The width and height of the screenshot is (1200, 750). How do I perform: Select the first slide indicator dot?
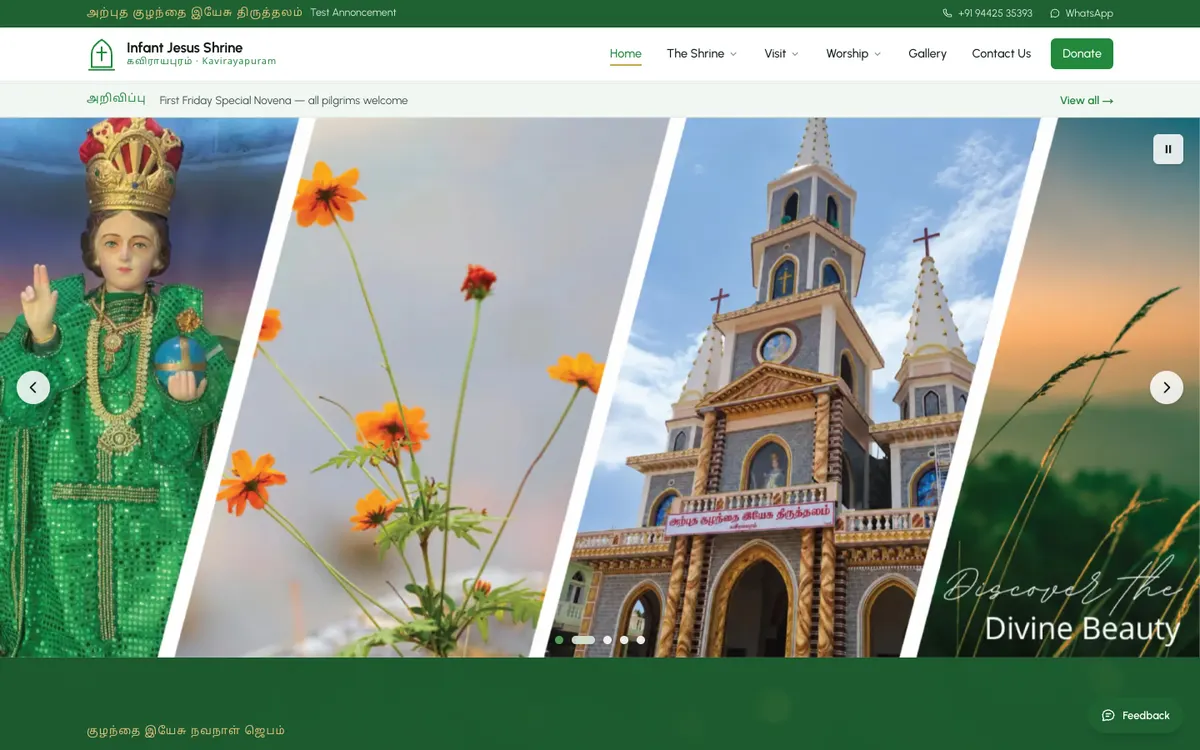[559, 640]
